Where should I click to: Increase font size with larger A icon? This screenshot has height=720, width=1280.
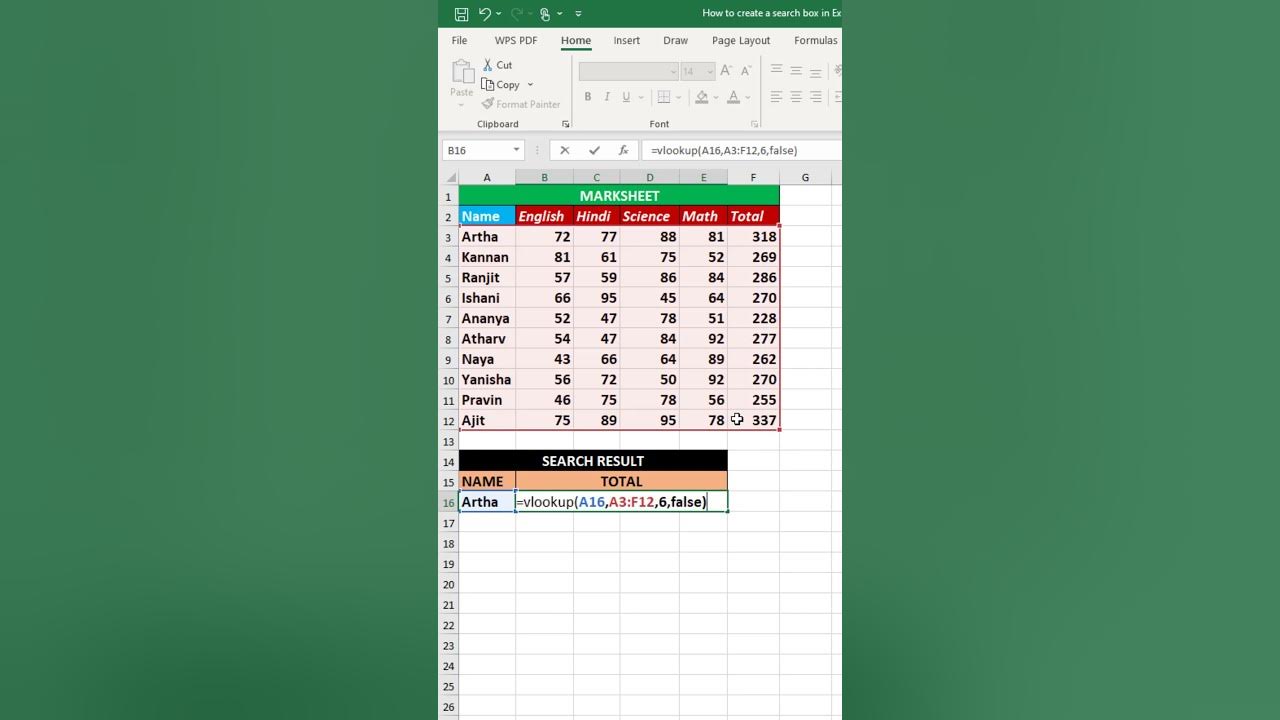(727, 71)
